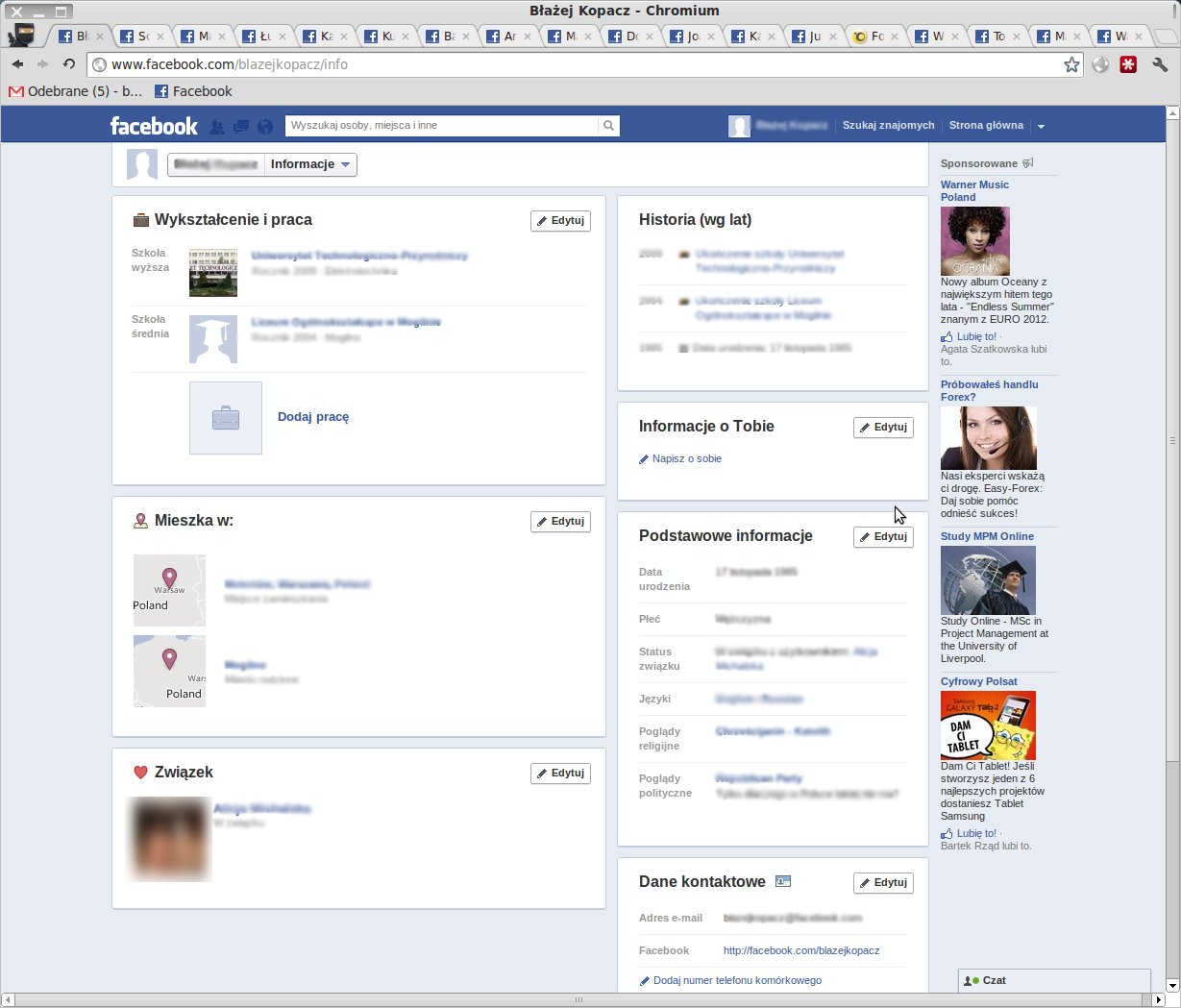Click the horizontal scrollbar at the bottom
This screenshot has height=1008, width=1181.
579,1000
